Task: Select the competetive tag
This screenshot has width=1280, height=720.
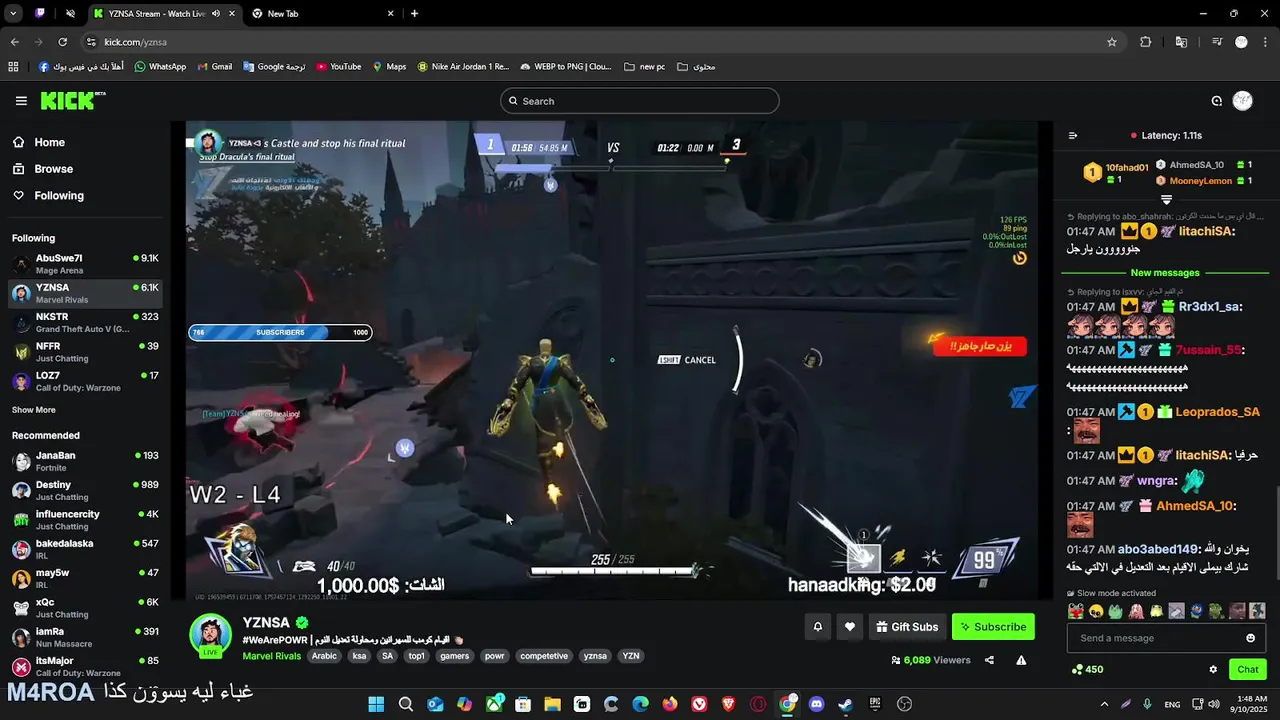Action: pos(544,656)
